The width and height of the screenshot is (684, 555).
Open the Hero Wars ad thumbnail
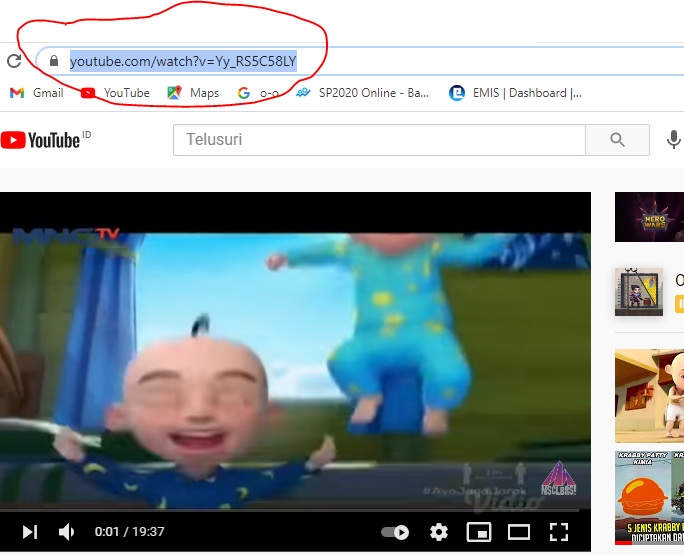(x=650, y=217)
